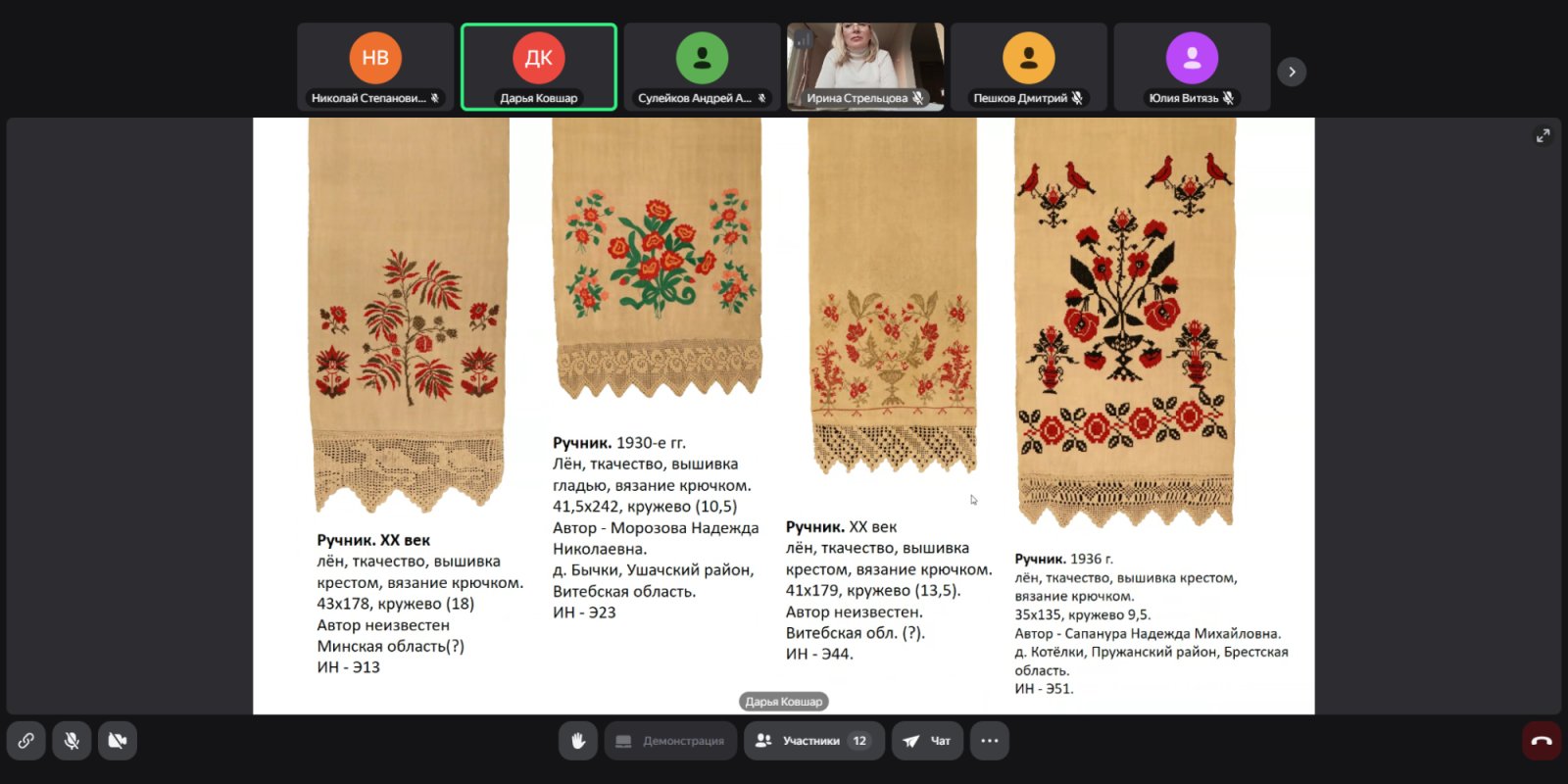End the call with red hang-up button
This screenshot has height=784, width=1568.
[1541, 741]
